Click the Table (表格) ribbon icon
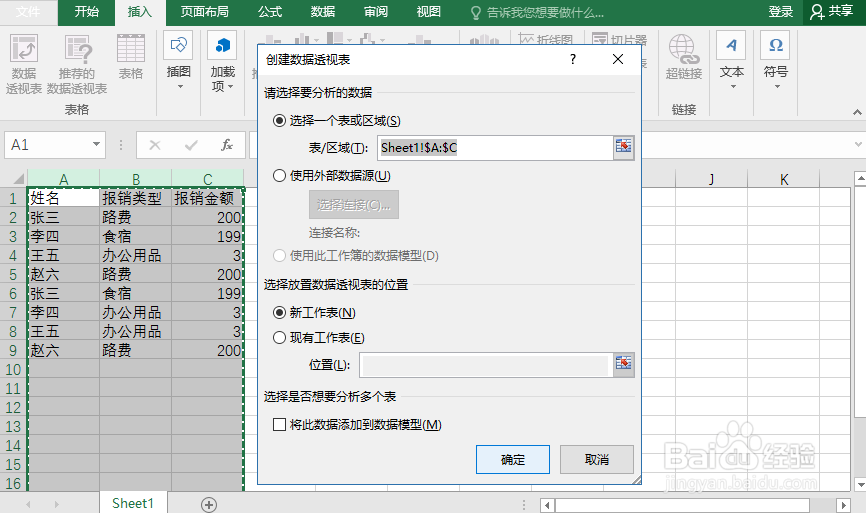This screenshot has width=866, height=513. tap(131, 57)
